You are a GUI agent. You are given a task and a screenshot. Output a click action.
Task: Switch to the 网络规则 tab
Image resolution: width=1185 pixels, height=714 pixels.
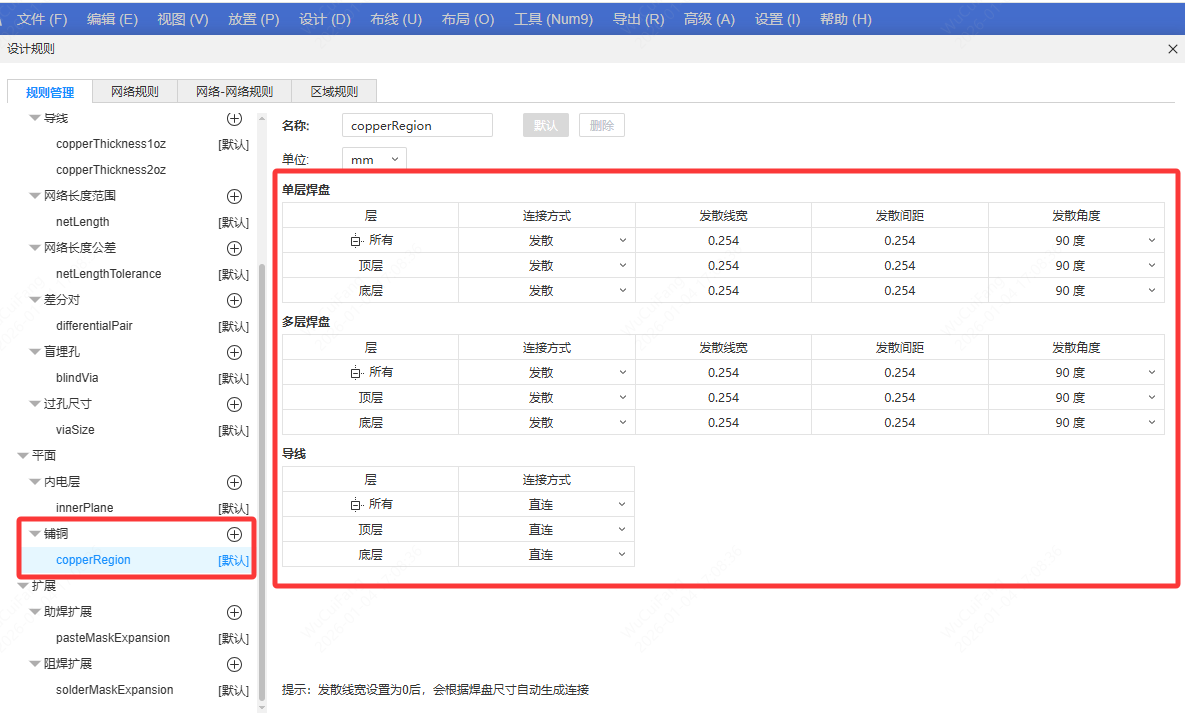[134, 92]
